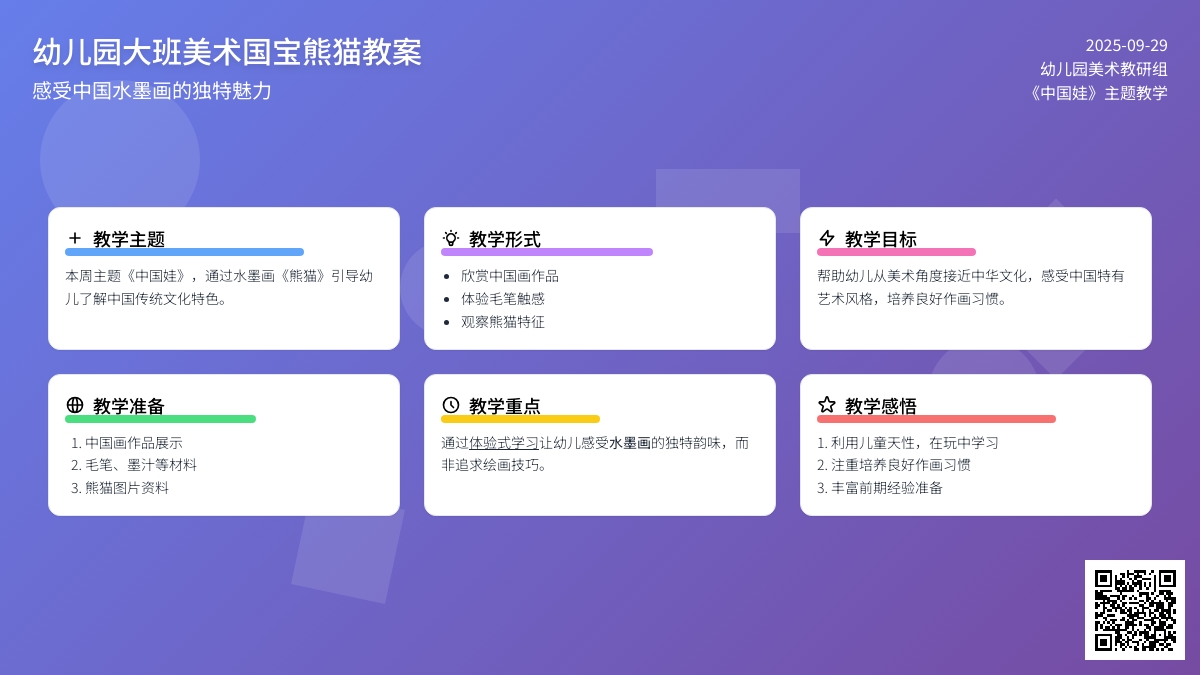Image resolution: width=1200 pixels, height=675 pixels.
Task: Click the 幼儿园美术教研组 text
Action: click(x=1103, y=69)
